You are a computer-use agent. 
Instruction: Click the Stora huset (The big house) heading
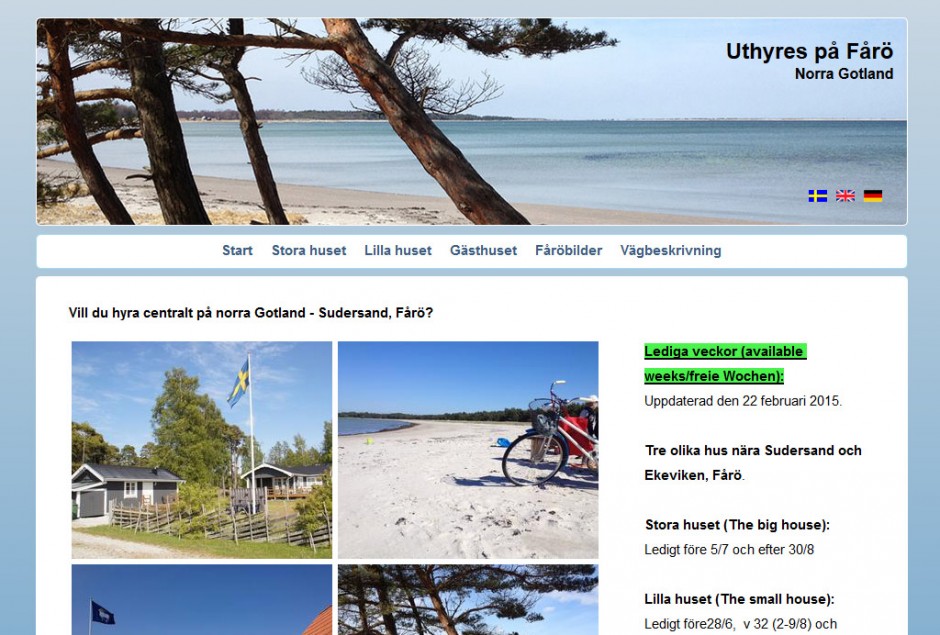pos(737,525)
